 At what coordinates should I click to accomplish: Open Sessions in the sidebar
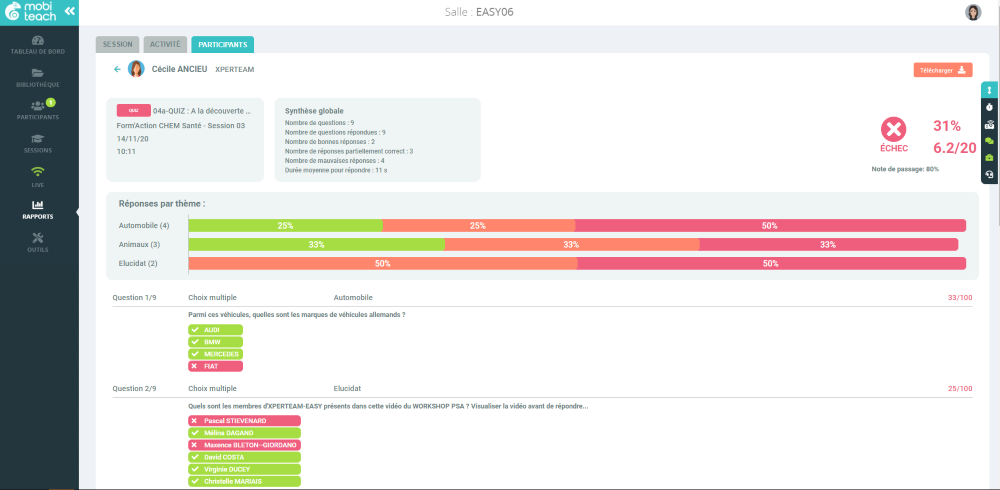pyautogui.click(x=38, y=144)
